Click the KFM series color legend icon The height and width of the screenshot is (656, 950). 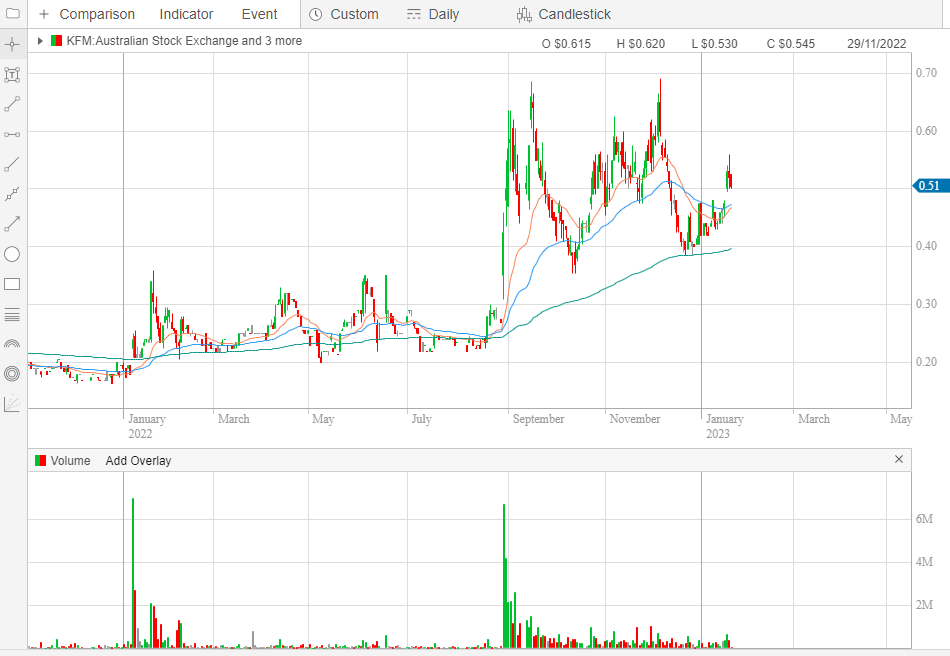(x=56, y=41)
